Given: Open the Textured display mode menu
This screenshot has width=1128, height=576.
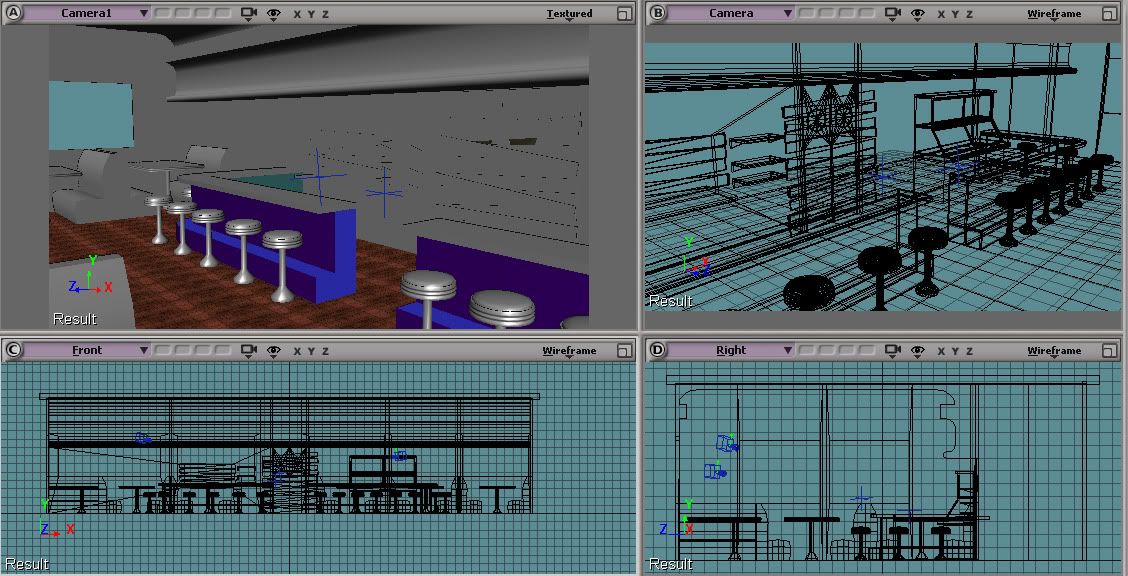Looking at the screenshot, I should tap(569, 14).
